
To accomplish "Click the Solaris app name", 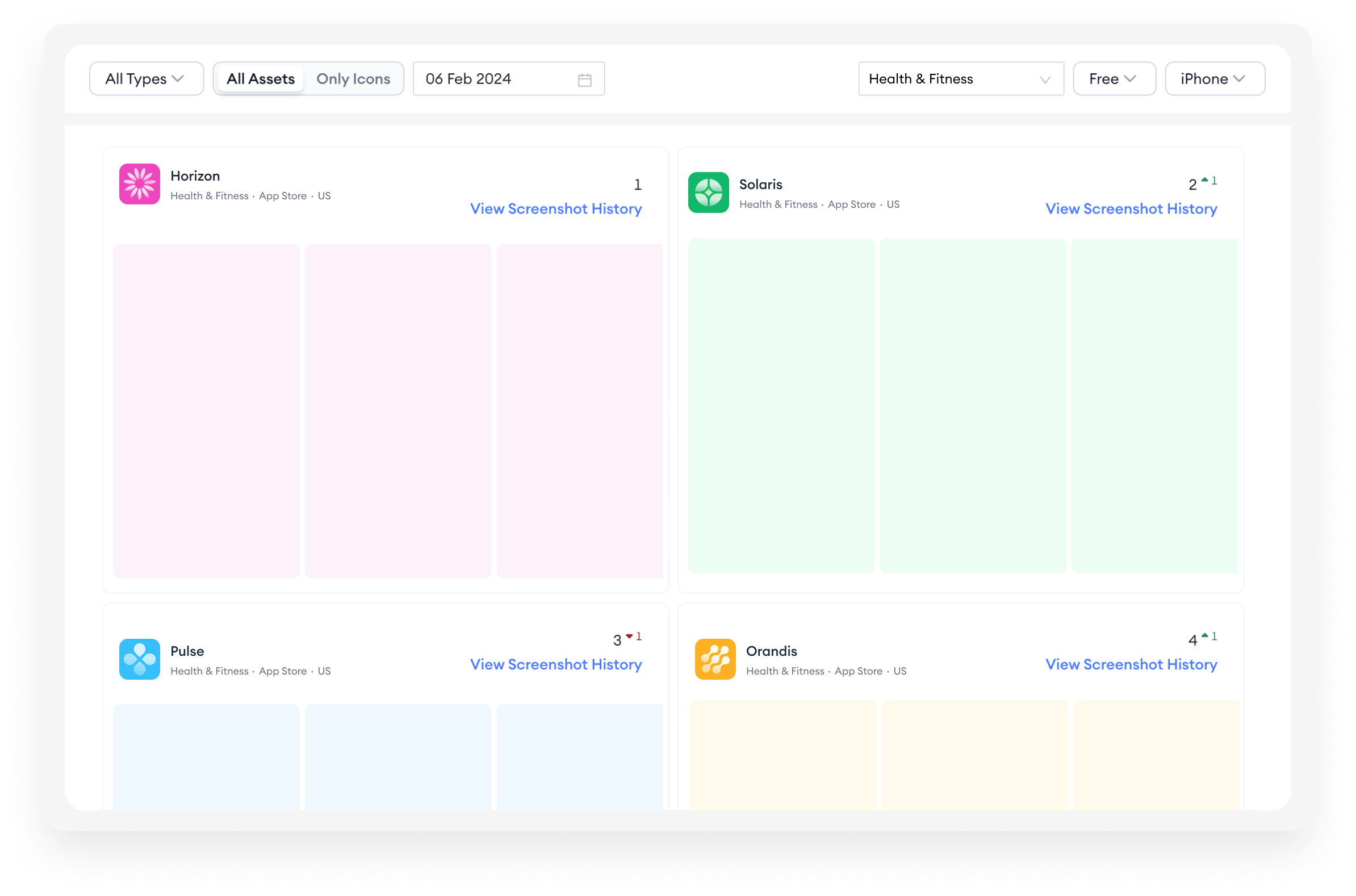I will pos(760,185).
